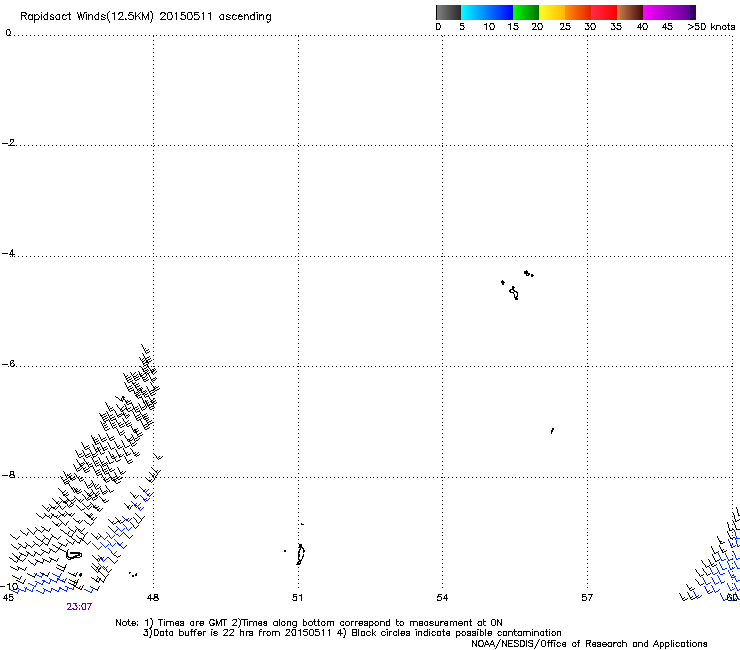Viewport: 740px width, 650px height.
Task: Click the island cluster between 54 and 57
Action: (x=517, y=285)
